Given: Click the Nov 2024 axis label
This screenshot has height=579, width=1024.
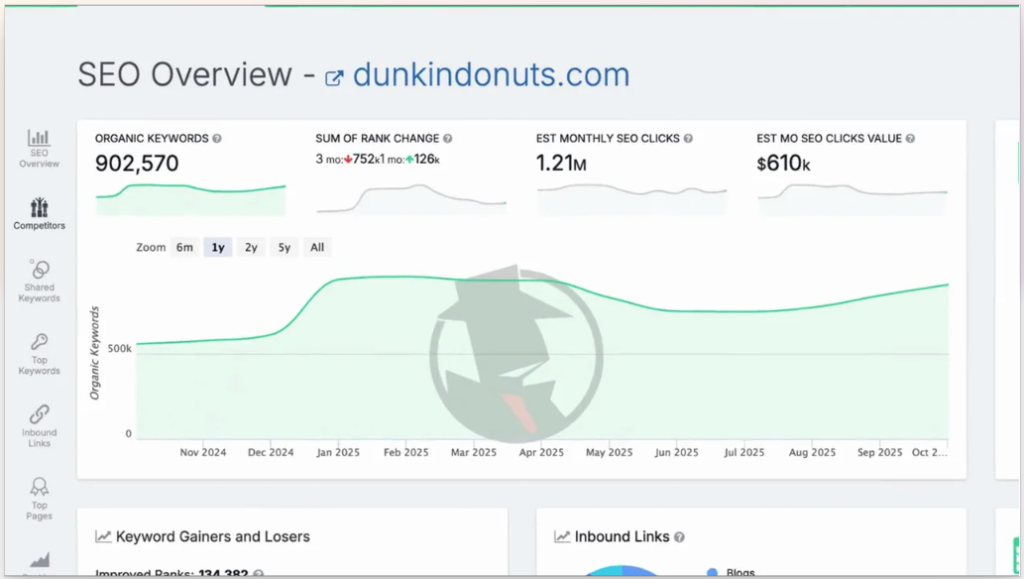Looking at the screenshot, I should pos(203,452).
